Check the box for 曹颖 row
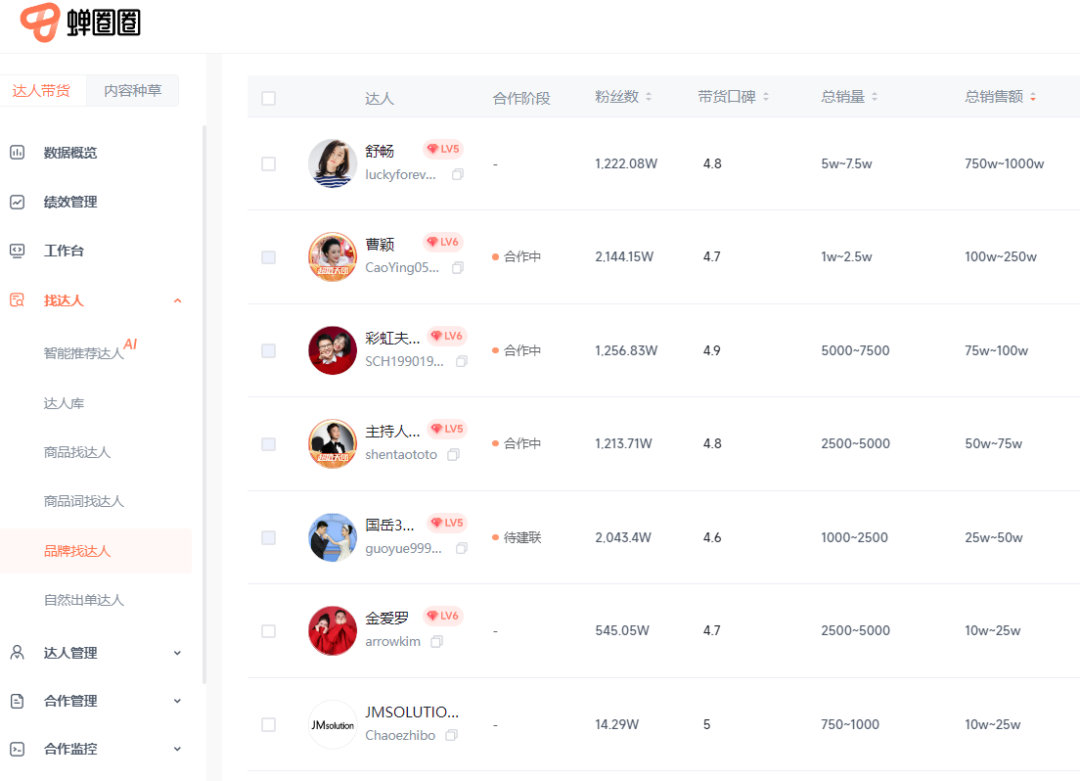This screenshot has height=781, width=1080. 269,257
